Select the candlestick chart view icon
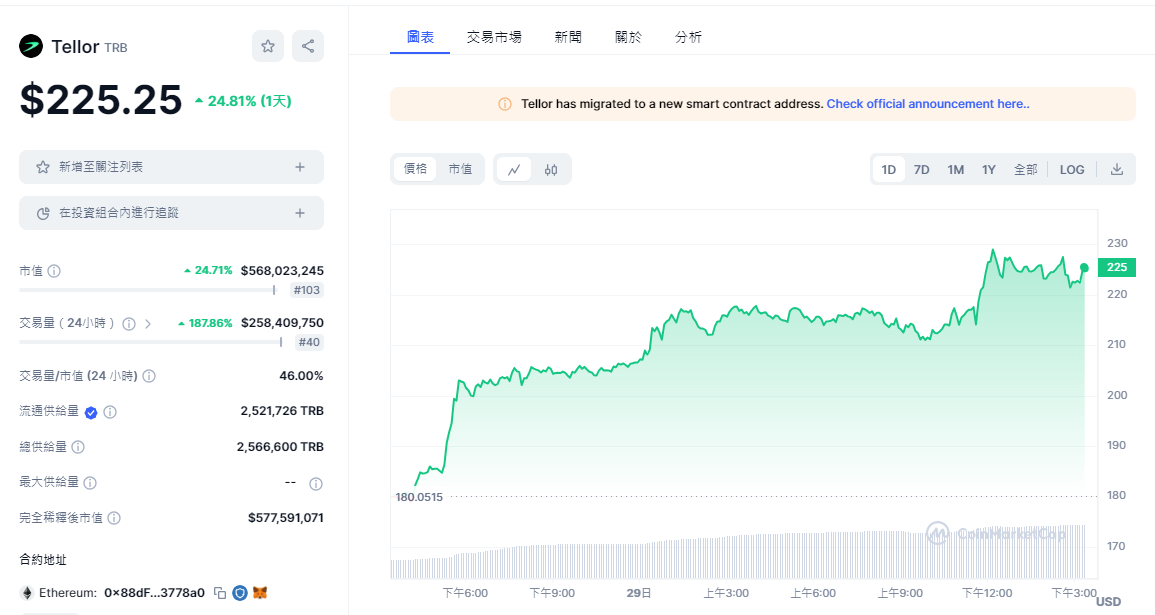 (551, 169)
